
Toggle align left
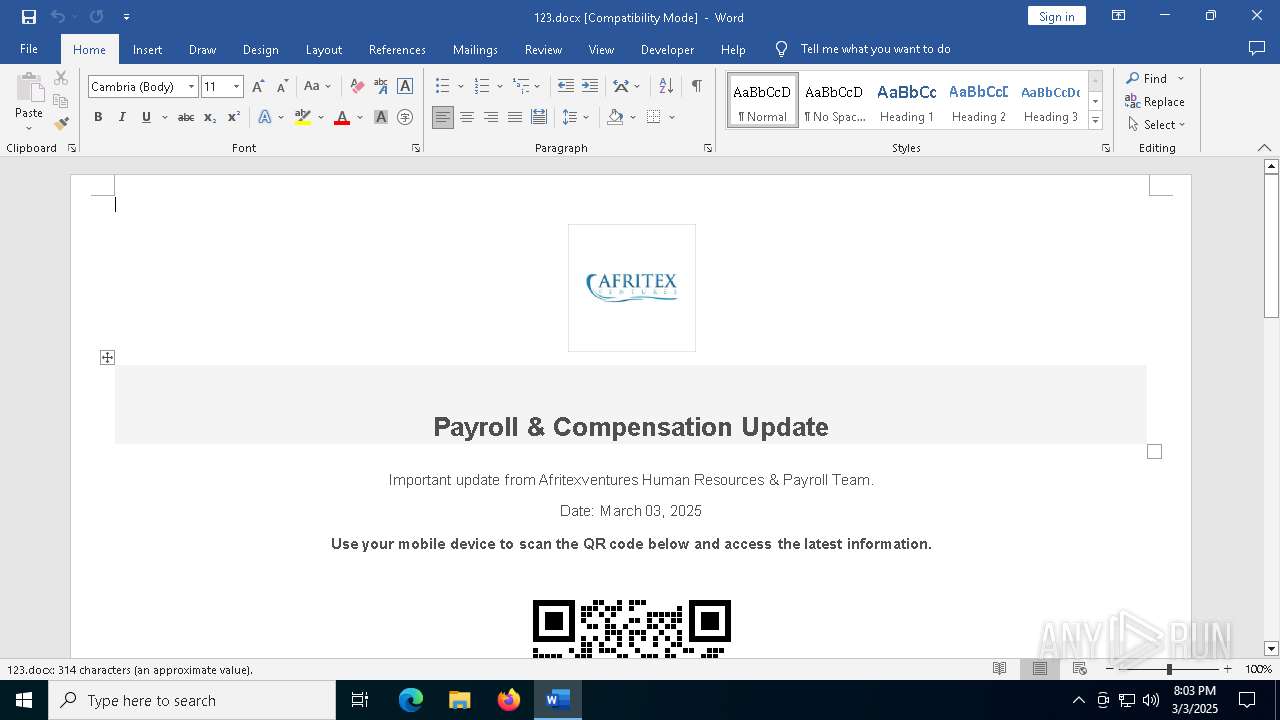coord(443,117)
